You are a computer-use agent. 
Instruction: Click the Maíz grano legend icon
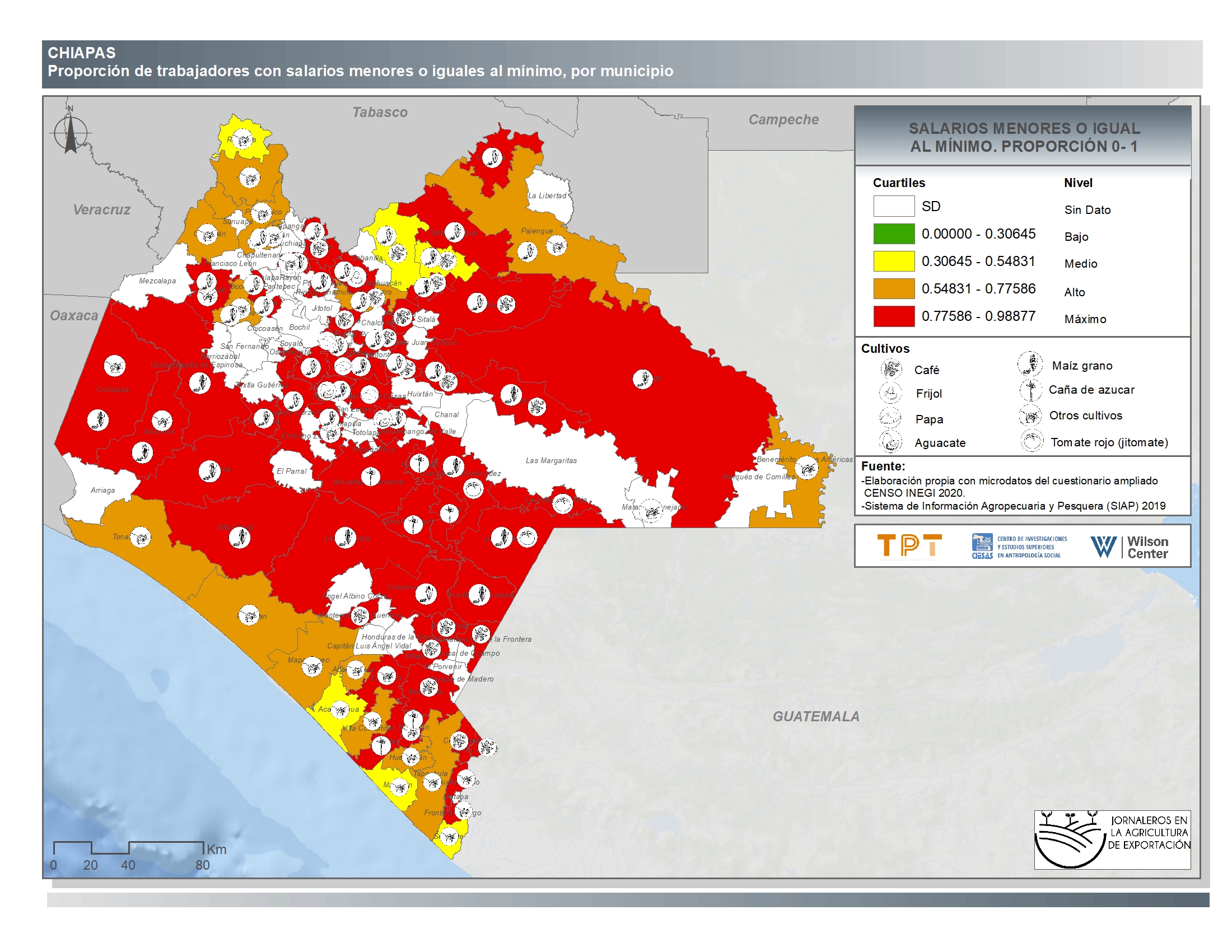[x=1029, y=364]
